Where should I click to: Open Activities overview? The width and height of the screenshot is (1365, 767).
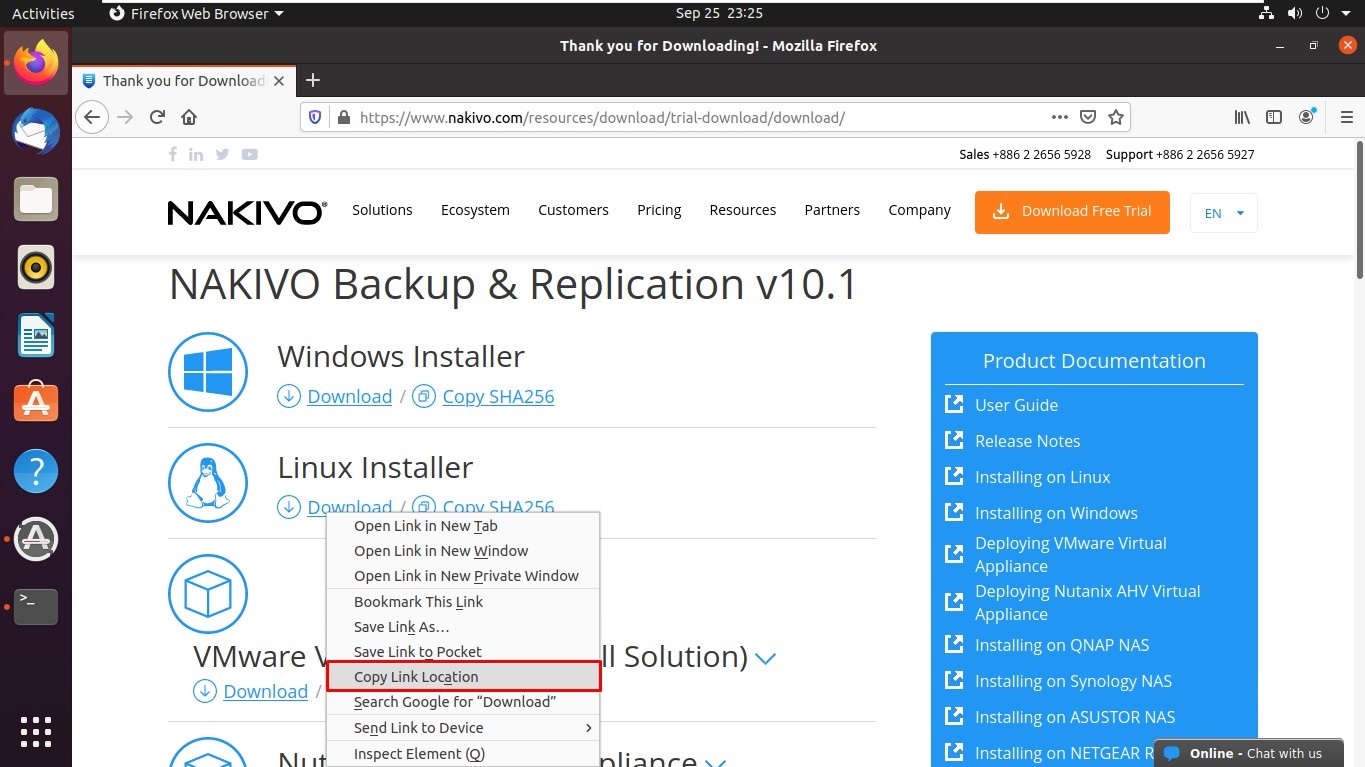(43, 13)
